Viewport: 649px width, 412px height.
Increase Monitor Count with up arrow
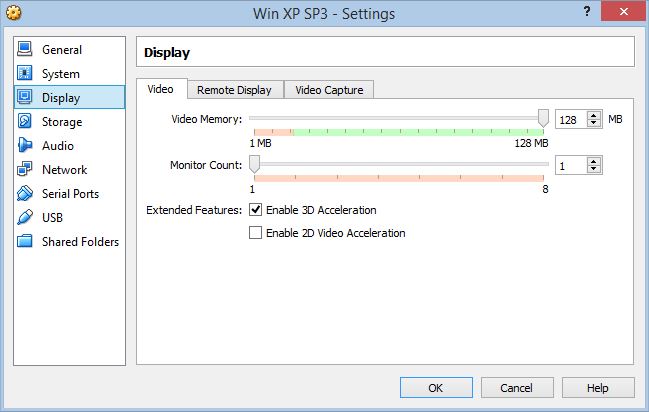click(x=594, y=161)
